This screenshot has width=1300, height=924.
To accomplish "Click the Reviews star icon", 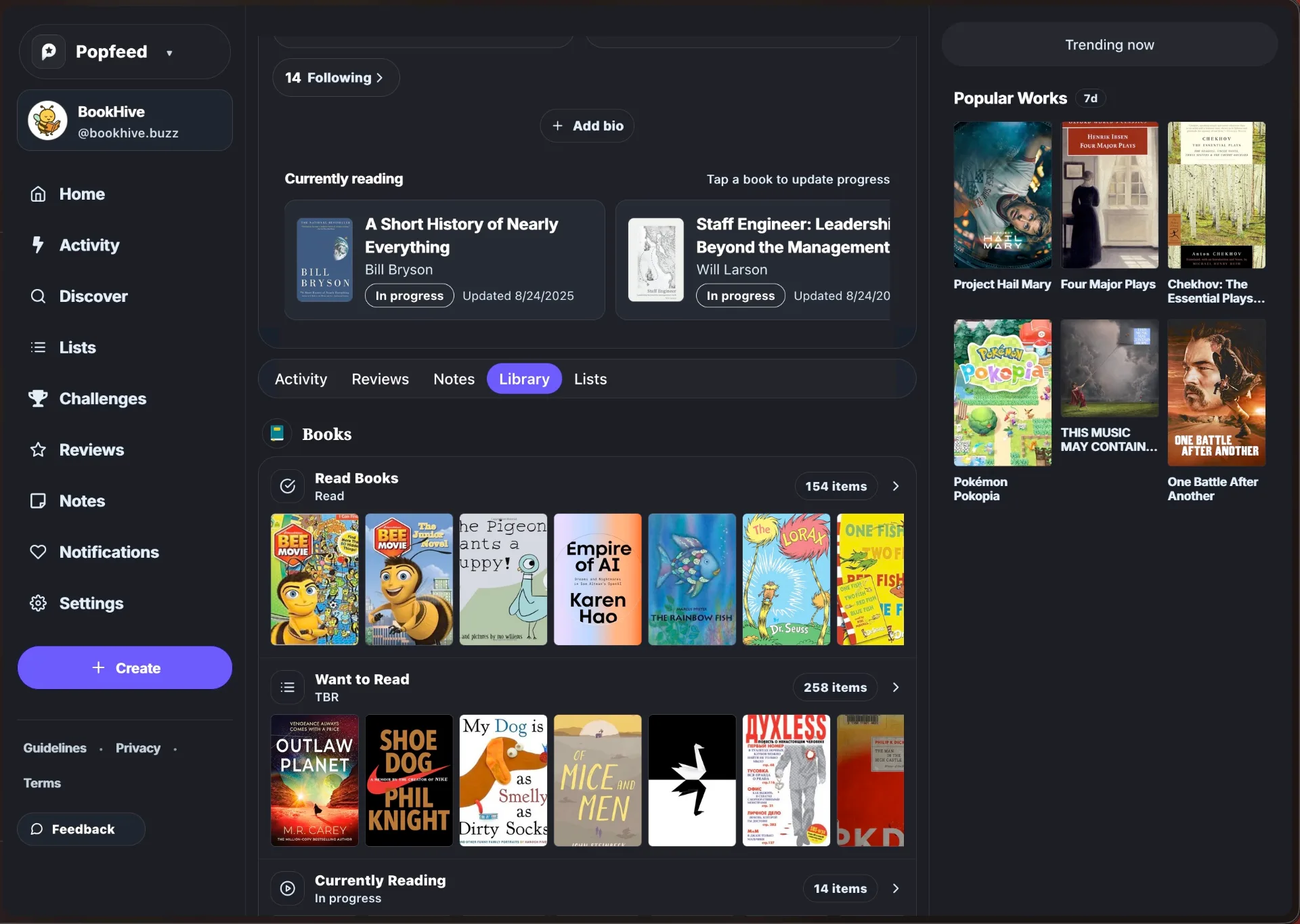I will click(38, 450).
